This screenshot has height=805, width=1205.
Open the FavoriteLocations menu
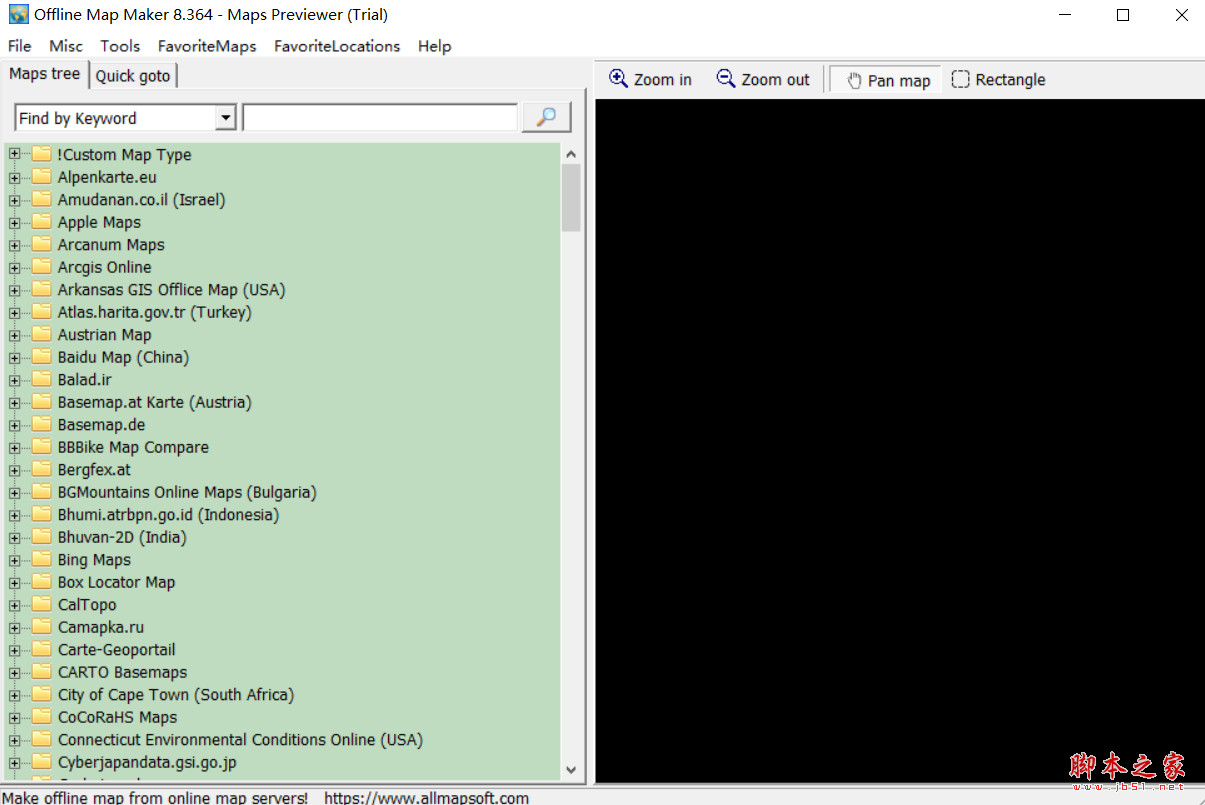pyautogui.click(x=337, y=46)
